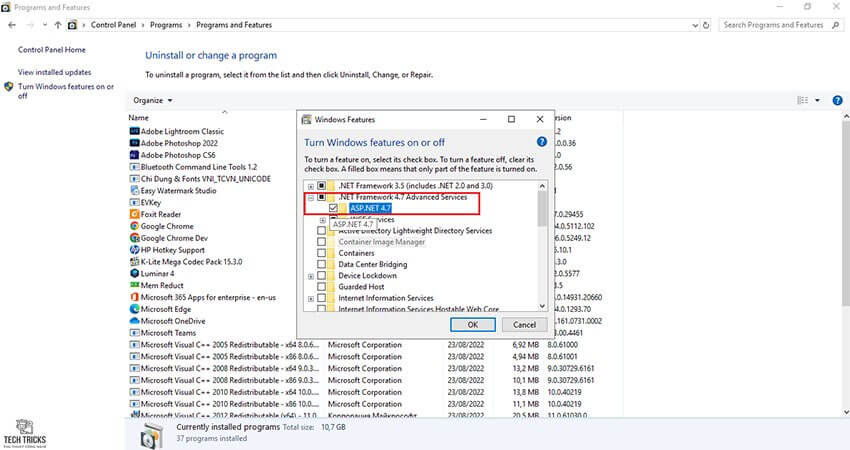Click the features list vertical scrollbar
The image size is (850, 450).
[x=542, y=209]
